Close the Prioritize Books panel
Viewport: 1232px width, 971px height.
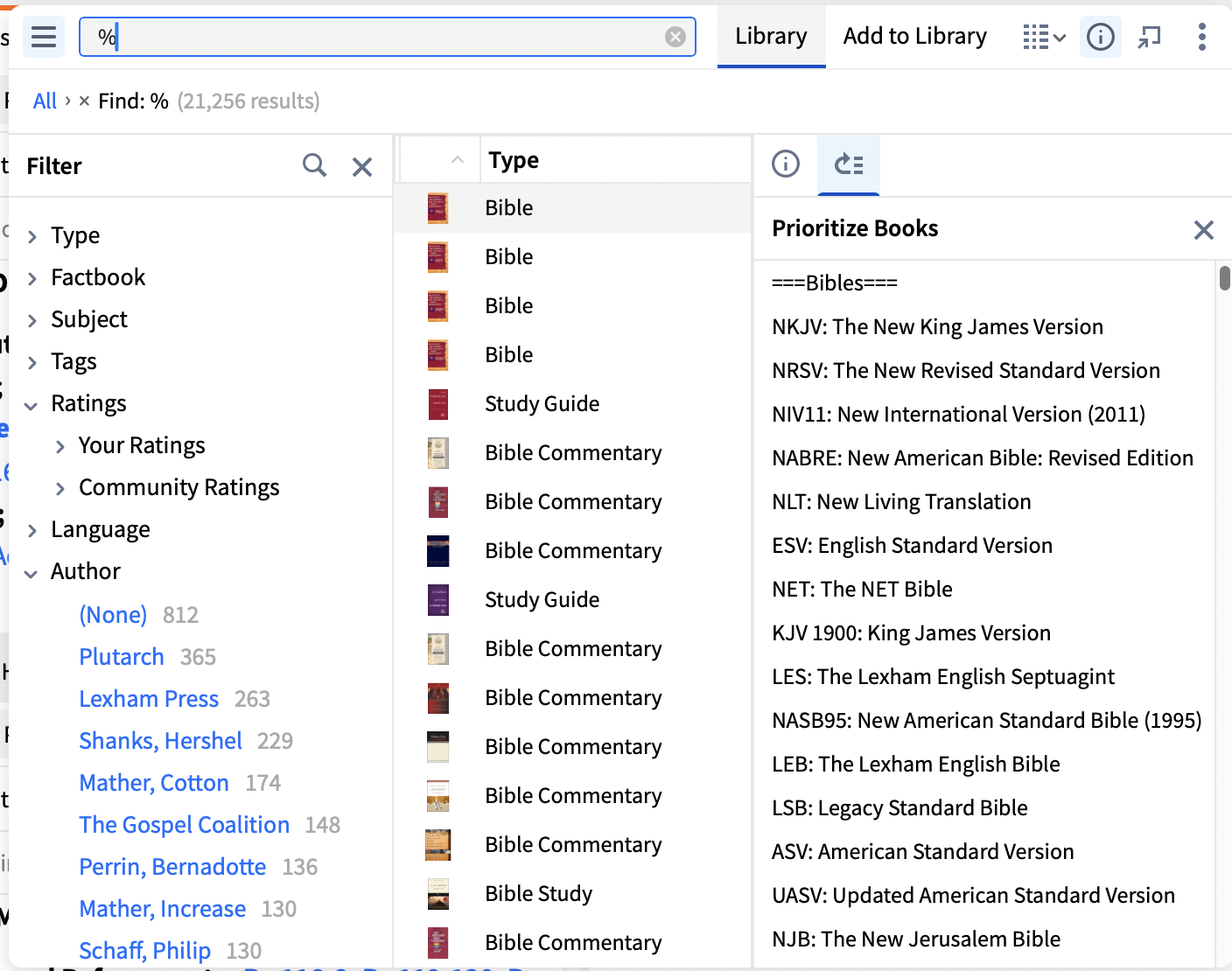pos(1203,229)
